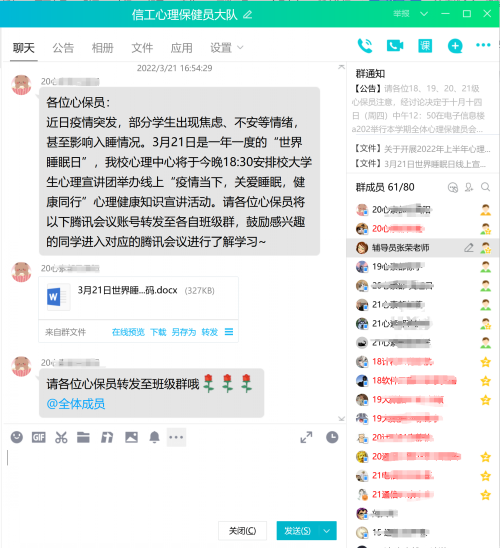Switch to the 文件 tab

[142, 48]
